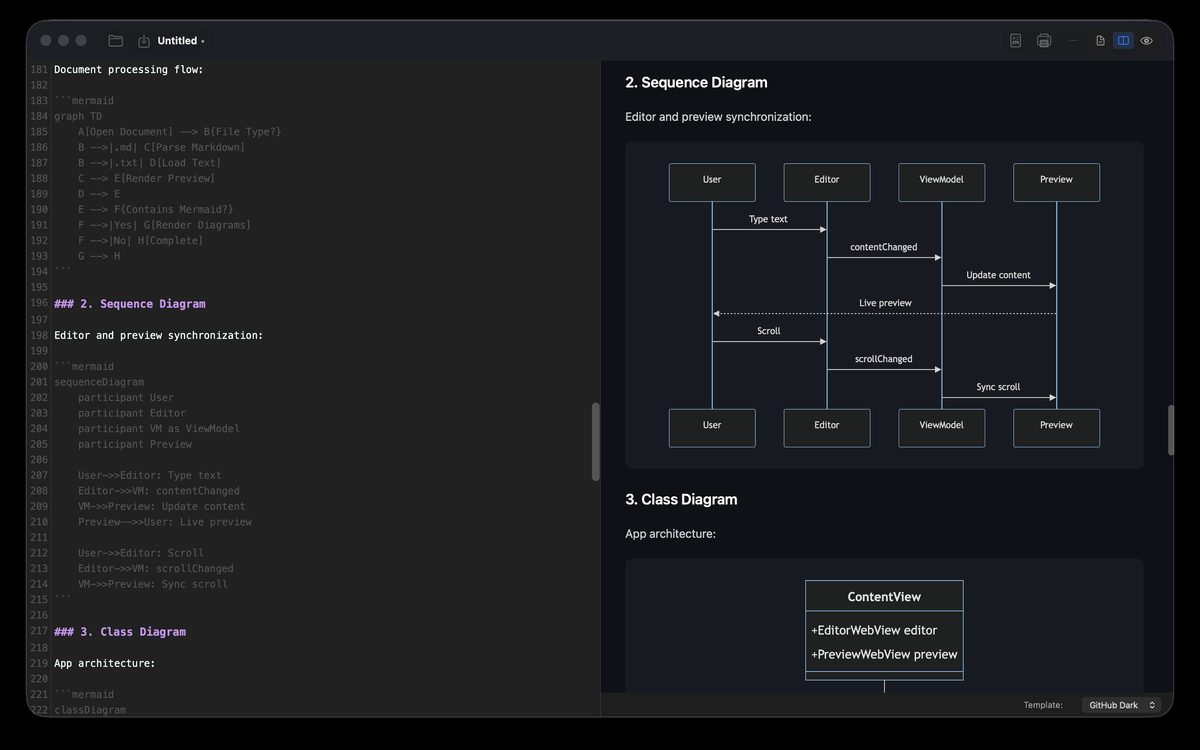Click the "Sync scroll" message label in diagram

(x=998, y=387)
